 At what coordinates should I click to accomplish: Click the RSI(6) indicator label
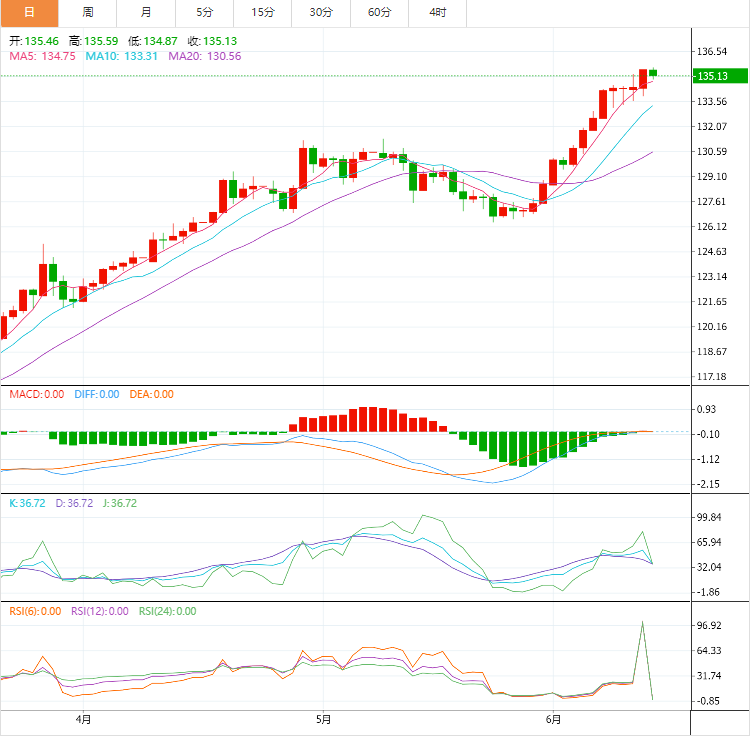click(35, 611)
